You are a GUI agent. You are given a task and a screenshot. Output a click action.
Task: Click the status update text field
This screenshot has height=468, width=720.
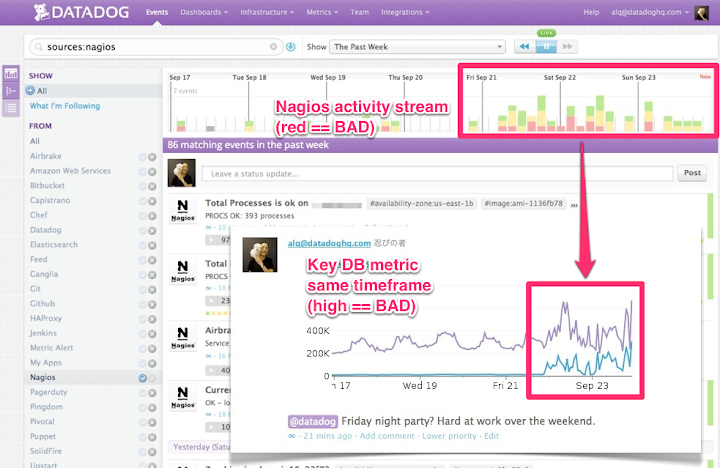pyautogui.click(x=438, y=174)
